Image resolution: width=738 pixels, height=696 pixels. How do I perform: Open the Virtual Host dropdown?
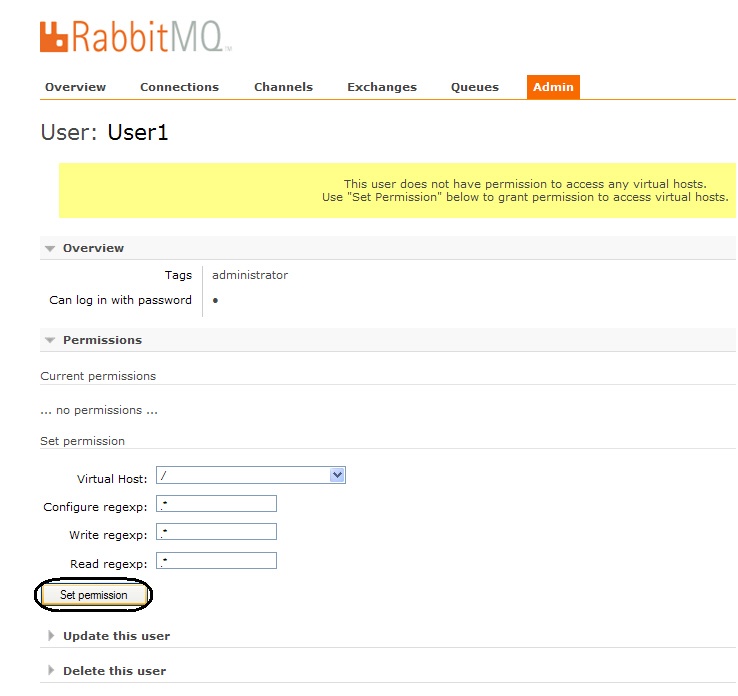pos(250,476)
